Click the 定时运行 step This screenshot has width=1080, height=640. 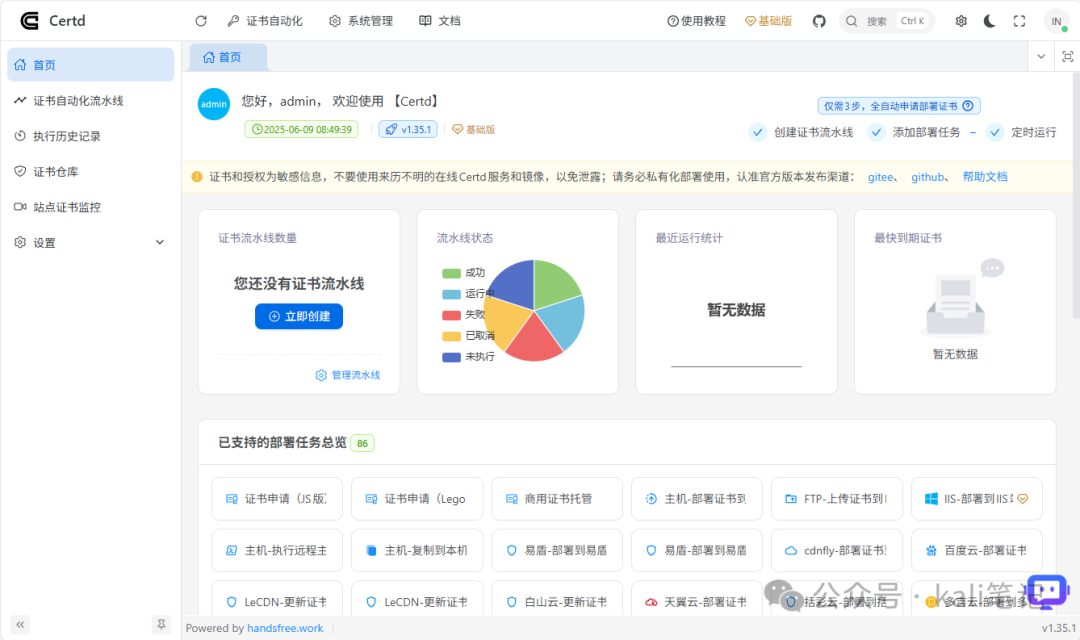pyautogui.click(x=1021, y=132)
